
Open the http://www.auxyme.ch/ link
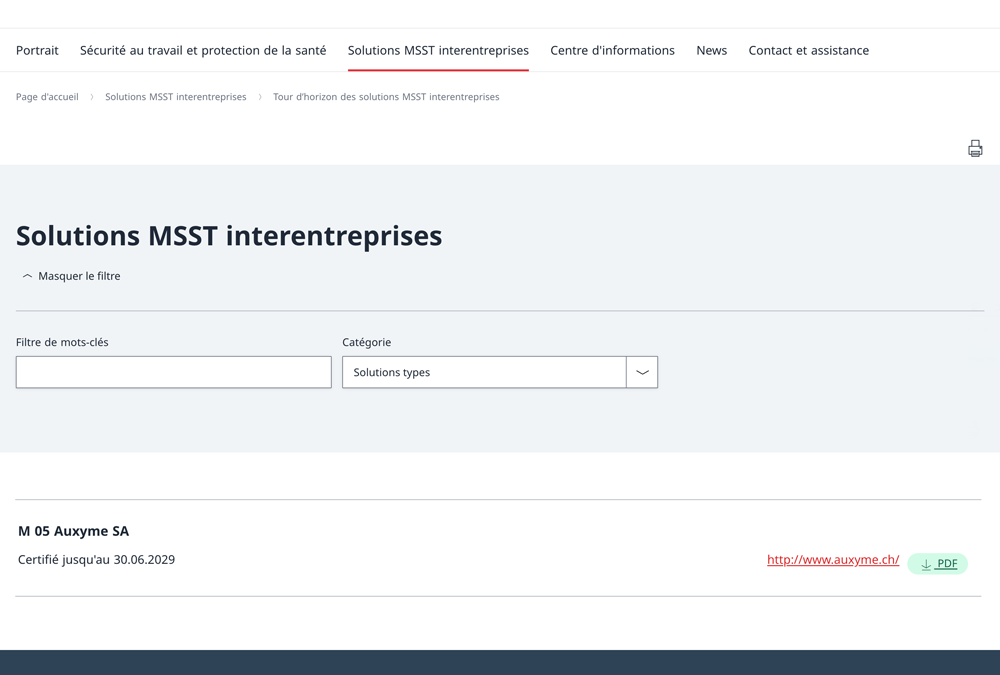click(x=833, y=560)
